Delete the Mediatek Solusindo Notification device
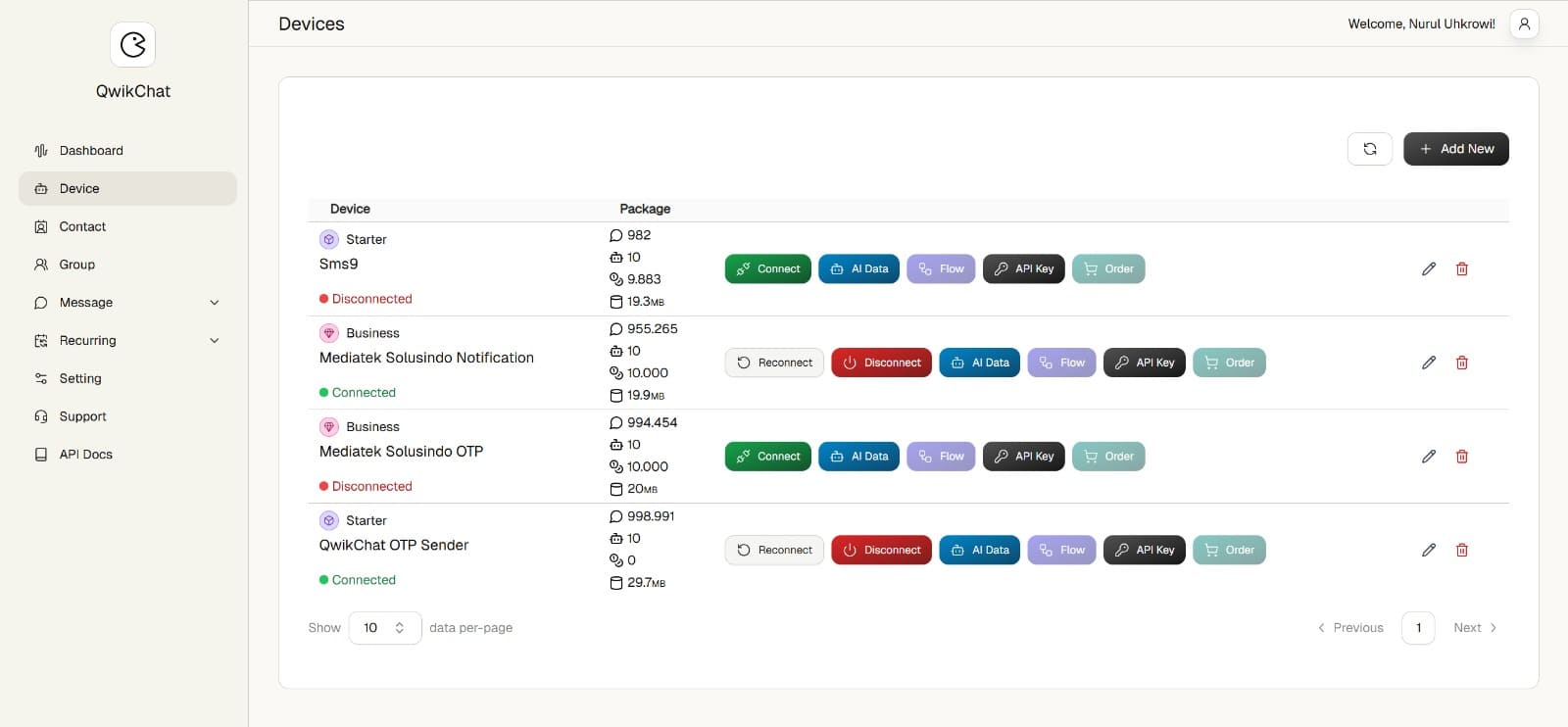Screen dimensions: 1568x727 pos(1461,363)
